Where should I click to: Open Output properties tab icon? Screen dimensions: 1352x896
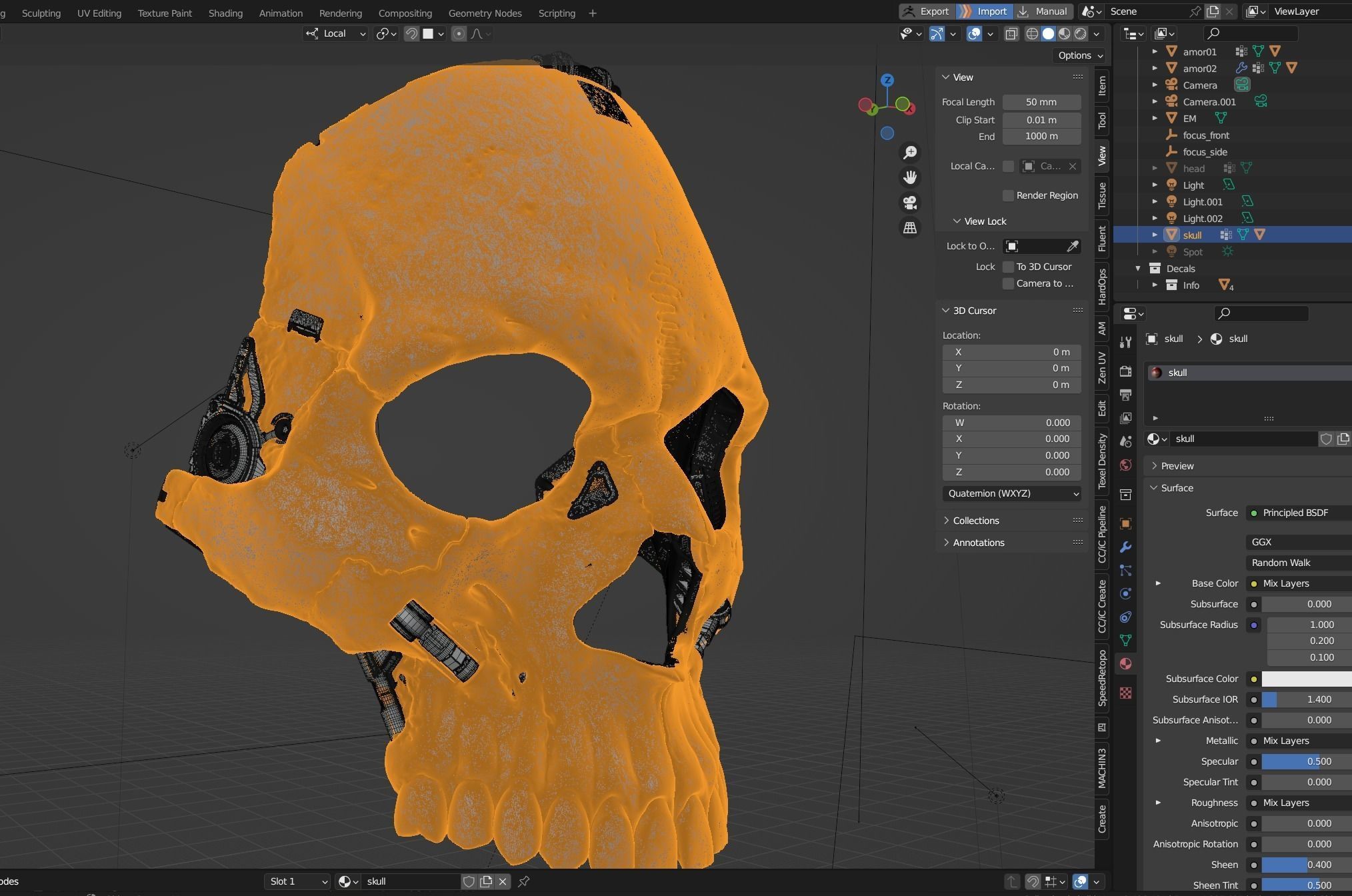(1126, 395)
